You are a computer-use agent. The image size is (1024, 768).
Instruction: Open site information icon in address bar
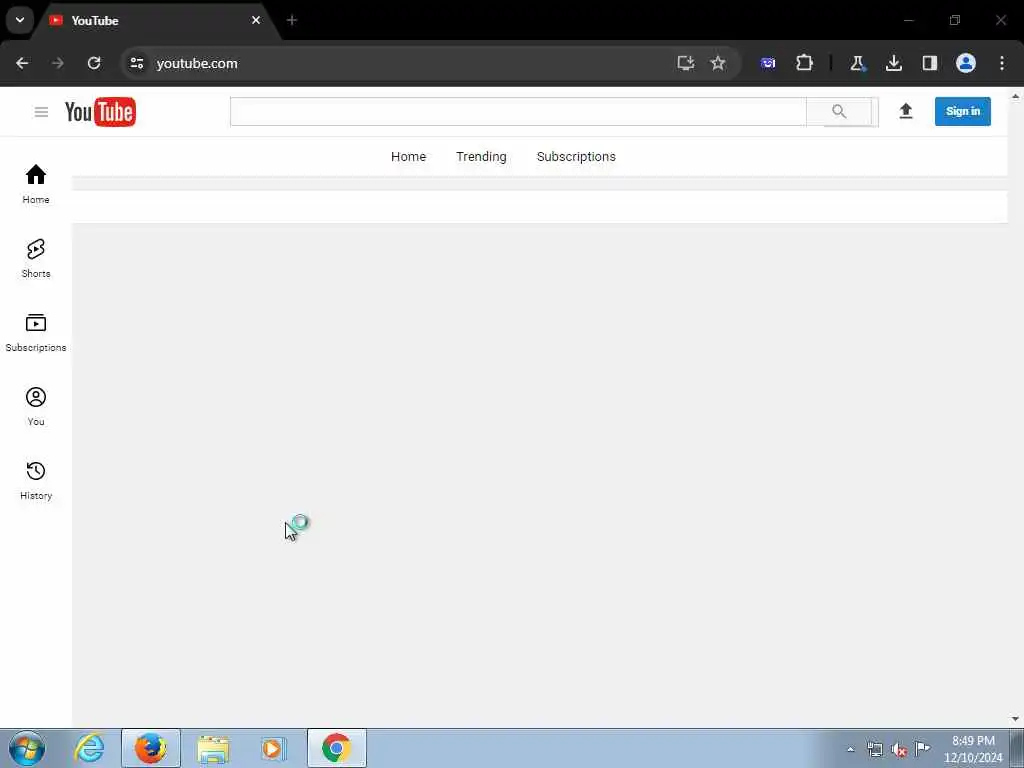(x=136, y=63)
